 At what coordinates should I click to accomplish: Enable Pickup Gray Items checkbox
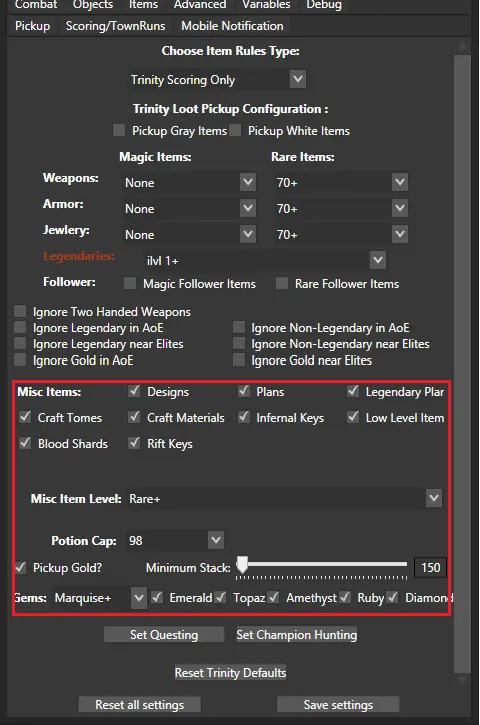[x=119, y=130]
